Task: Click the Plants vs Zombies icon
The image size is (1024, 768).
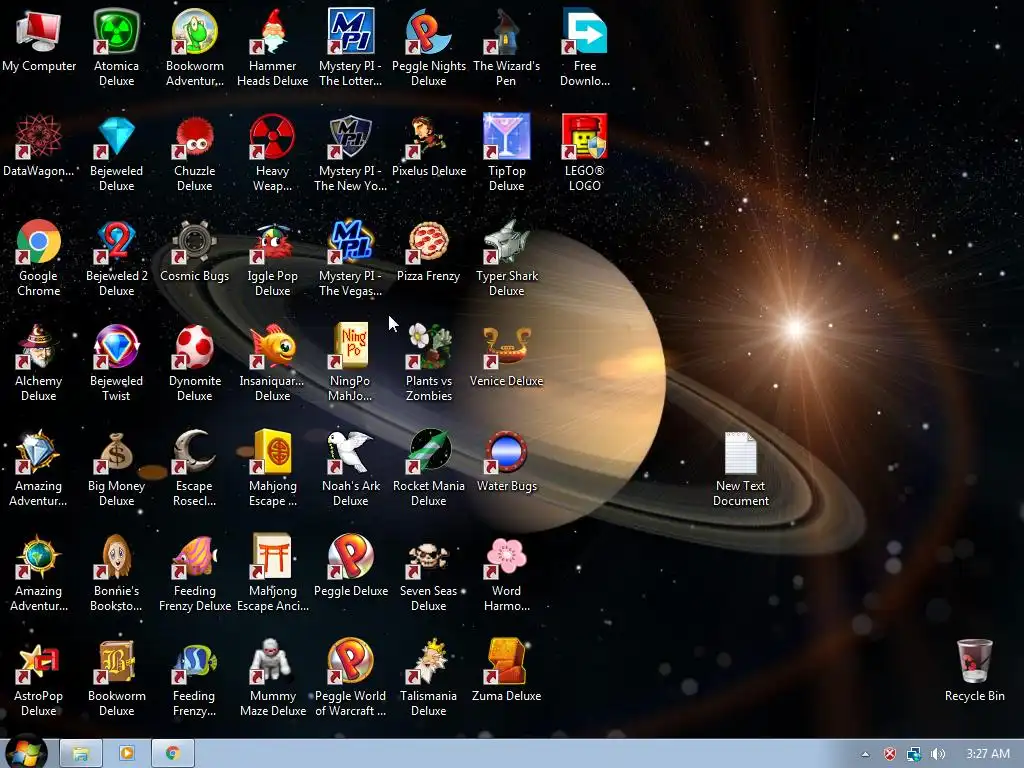Action: click(x=428, y=347)
